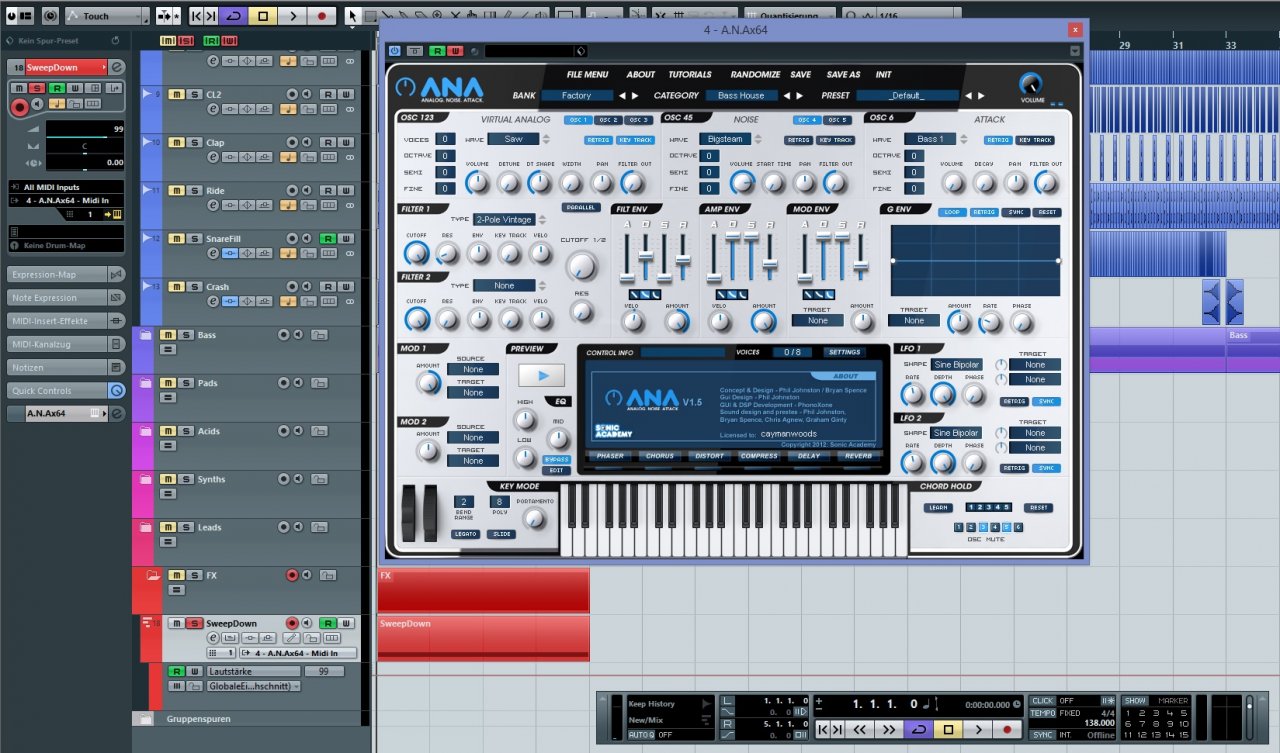The image size is (1280, 753).
Task: Click the metronome CLICK button in transport panel
Action: pos(1043,701)
